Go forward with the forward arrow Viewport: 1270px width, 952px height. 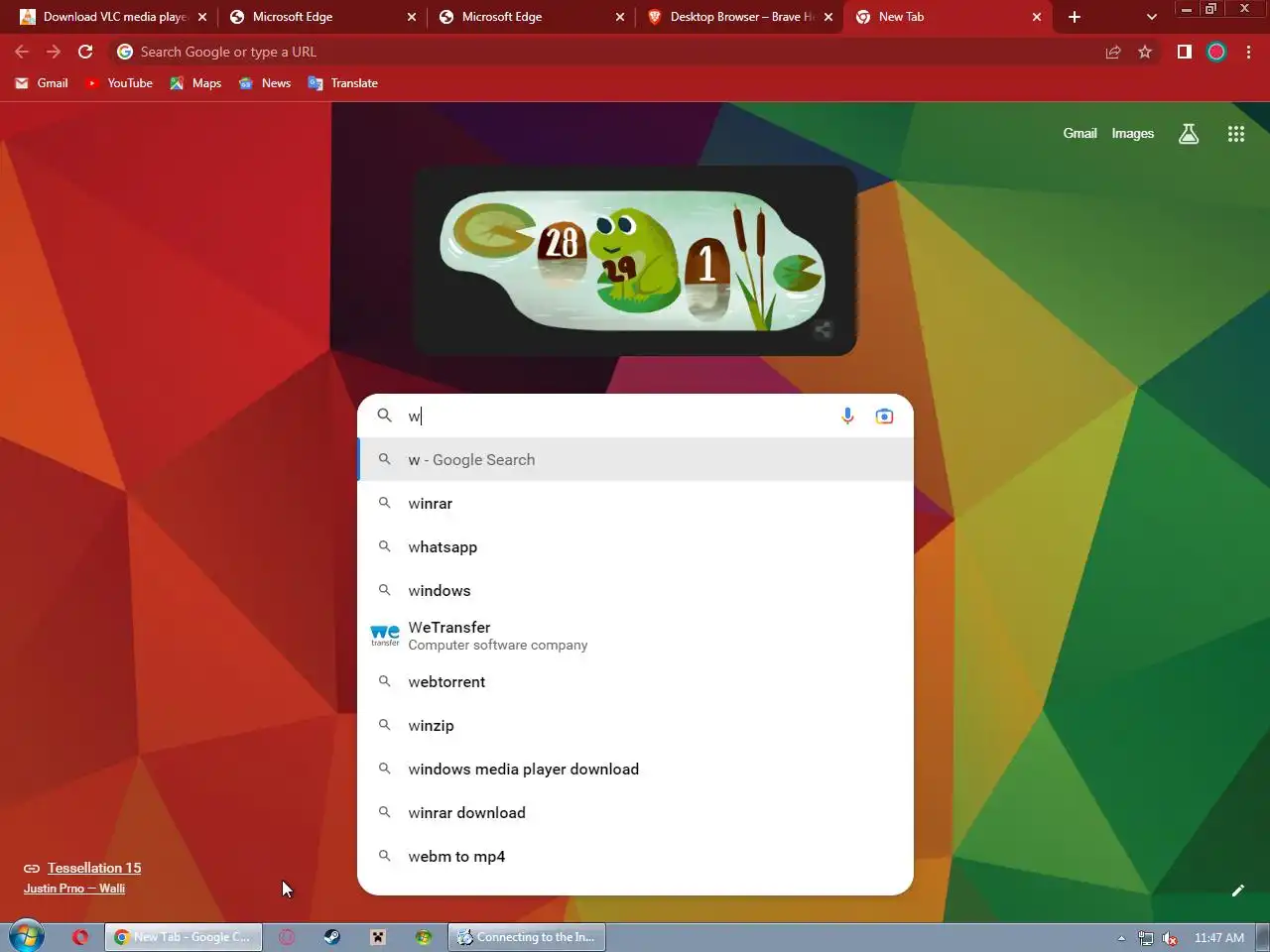tap(54, 52)
